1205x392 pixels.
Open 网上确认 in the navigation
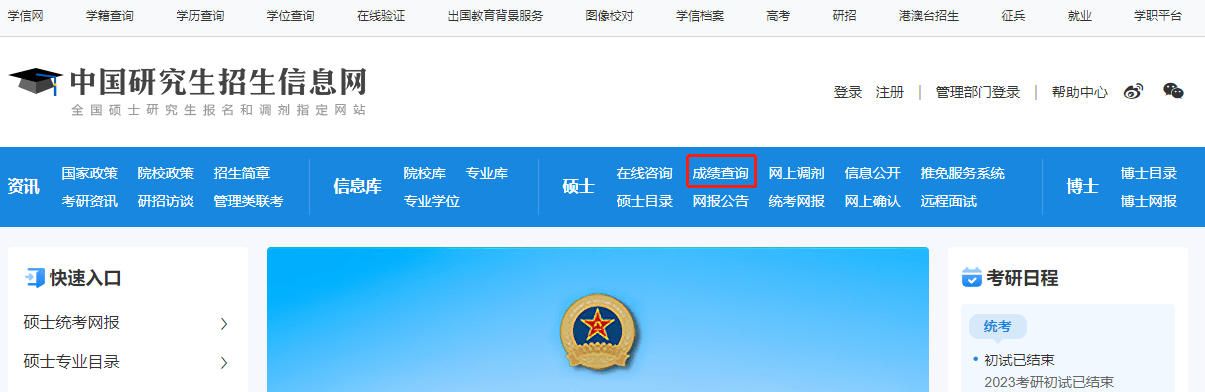pyautogui.click(x=873, y=201)
